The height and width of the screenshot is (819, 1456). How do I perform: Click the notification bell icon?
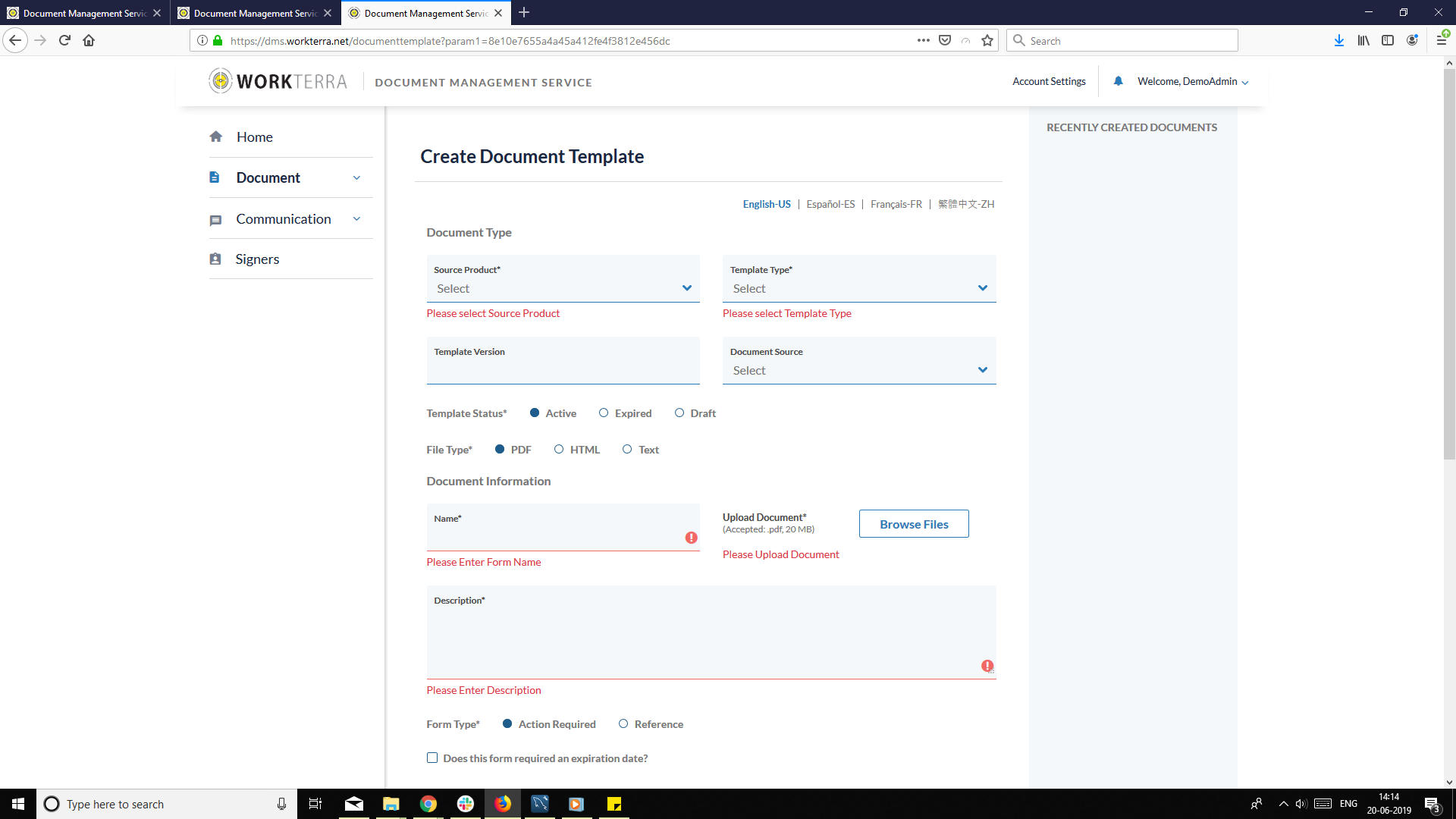[x=1118, y=81]
